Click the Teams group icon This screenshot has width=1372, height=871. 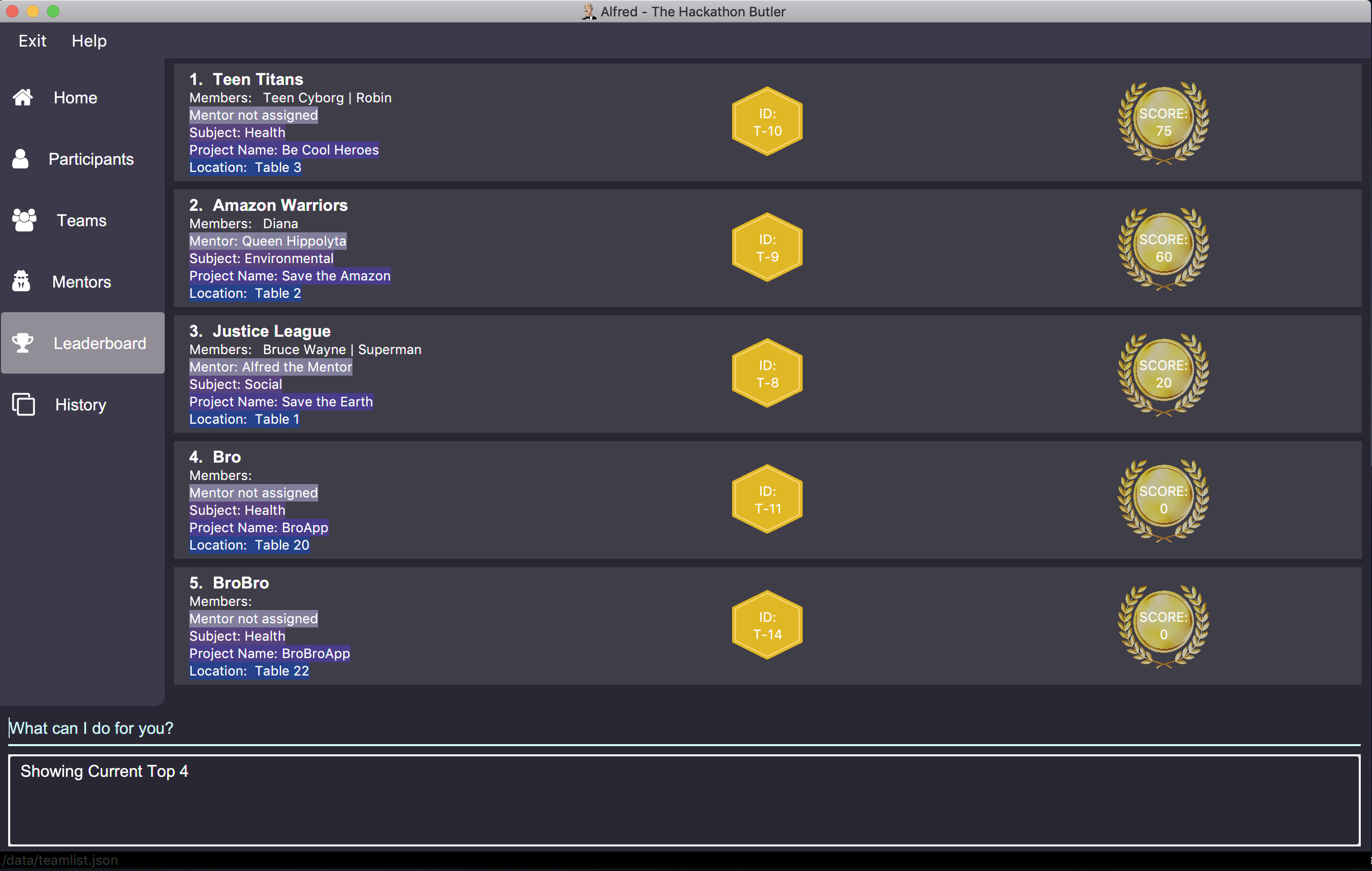(24, 220)
